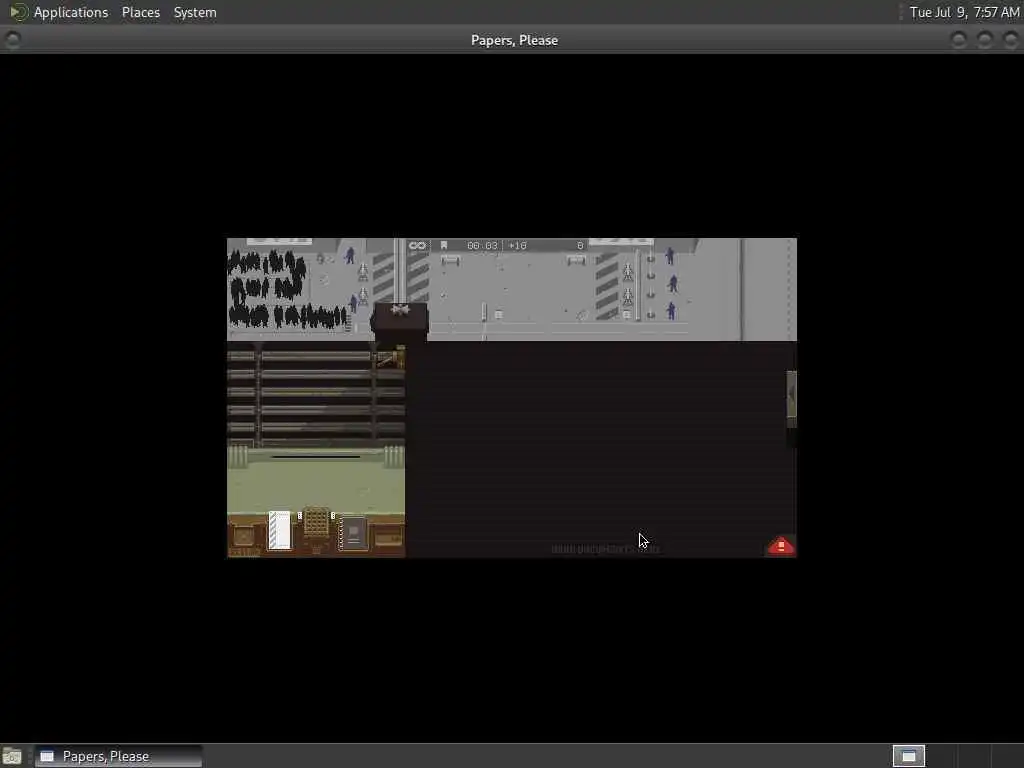Viewport: 1024px width, 768px height.
Task: Click the bookmark flag icon in the game top bar
Action: click(444, 246)
